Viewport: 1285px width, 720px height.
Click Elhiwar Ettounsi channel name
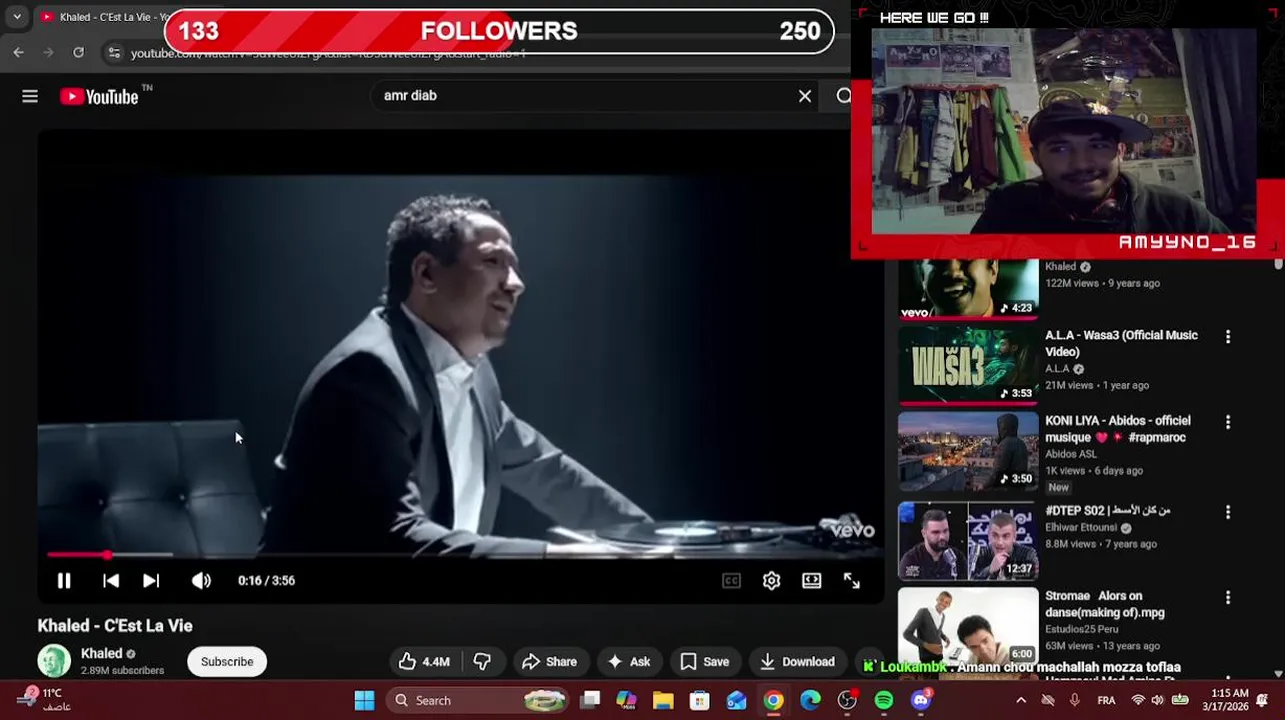1081,527
